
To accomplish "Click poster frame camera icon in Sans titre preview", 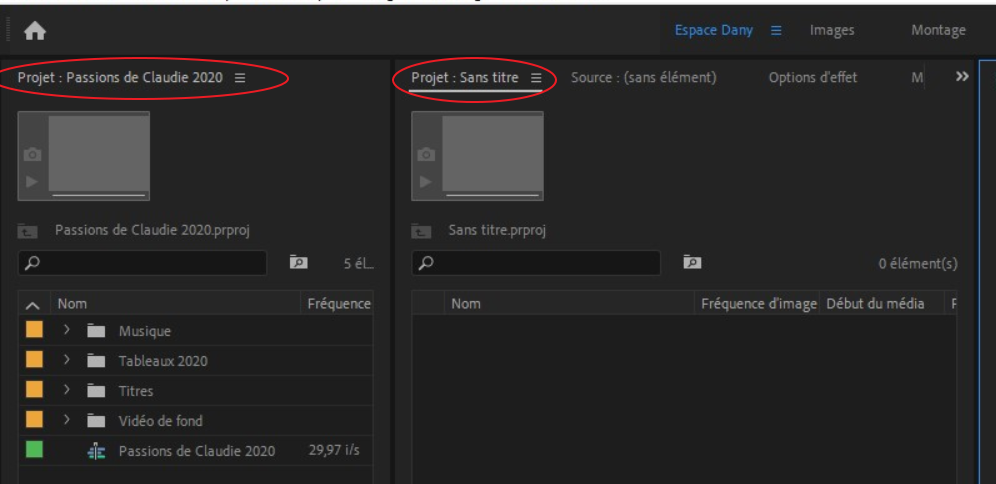I will click(x=426, y=154).
